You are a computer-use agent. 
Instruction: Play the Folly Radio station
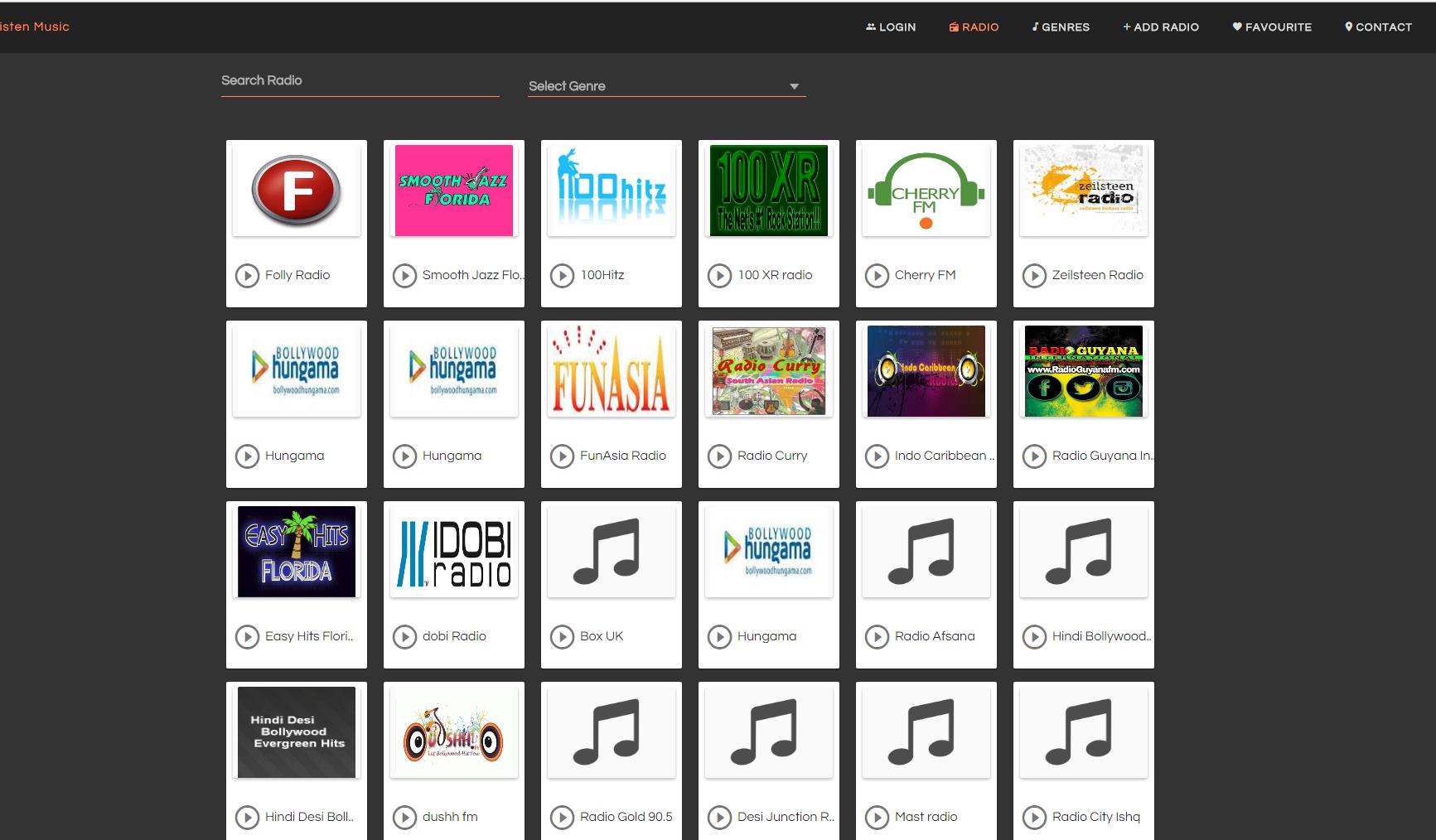click(x=246, y=276)
